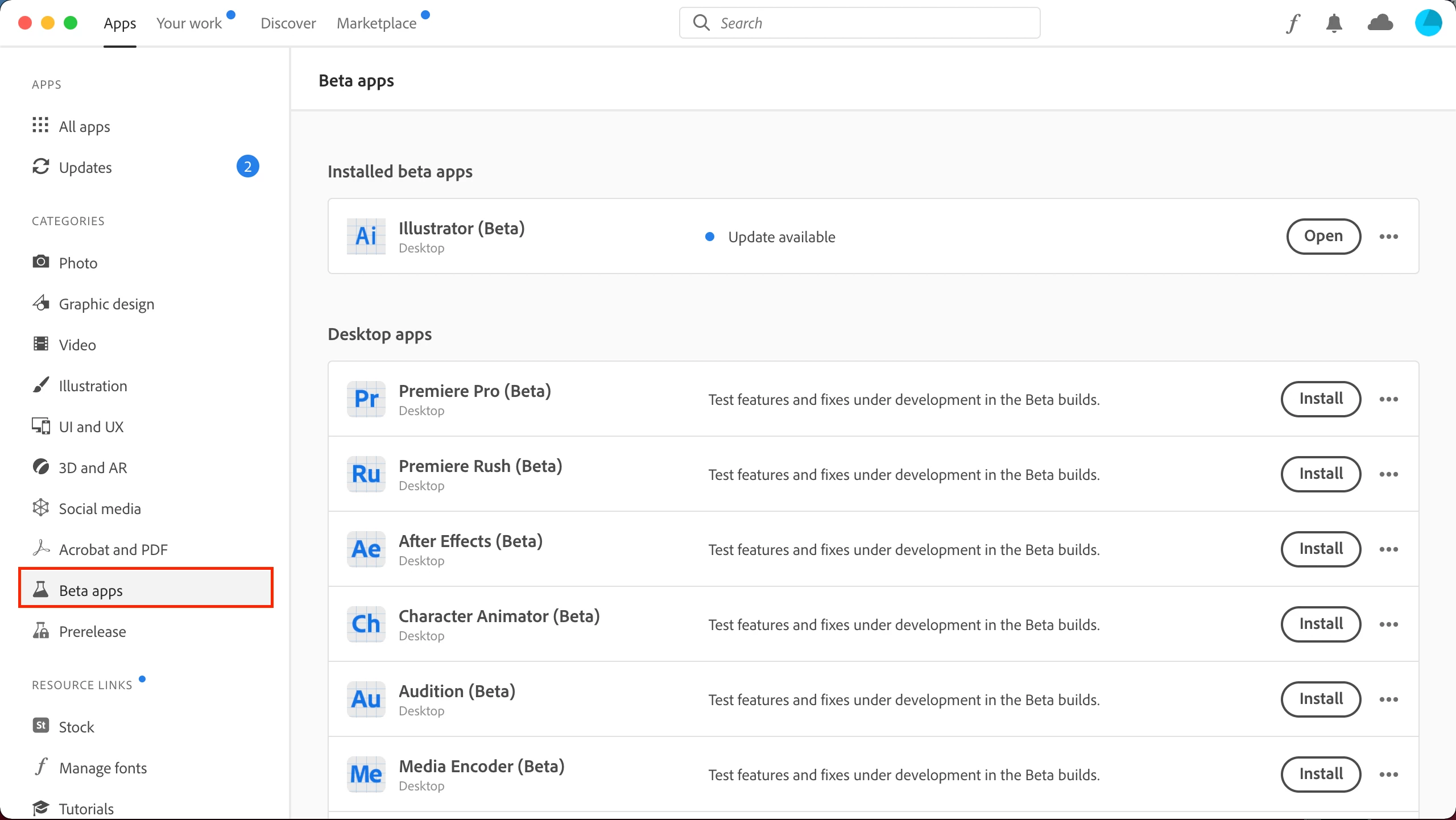Click the cloud sync status icon
This screenshot has height=820, width=1456.
[1380, 23]
